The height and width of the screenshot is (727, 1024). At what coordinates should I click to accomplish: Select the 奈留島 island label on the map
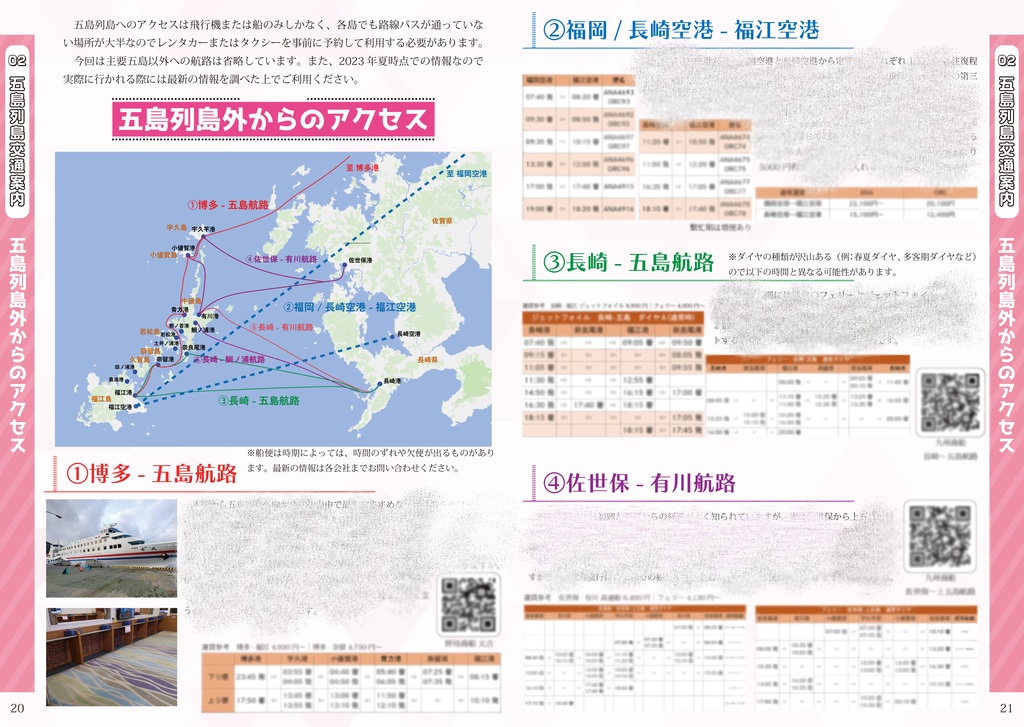click(x=149, y=349)
